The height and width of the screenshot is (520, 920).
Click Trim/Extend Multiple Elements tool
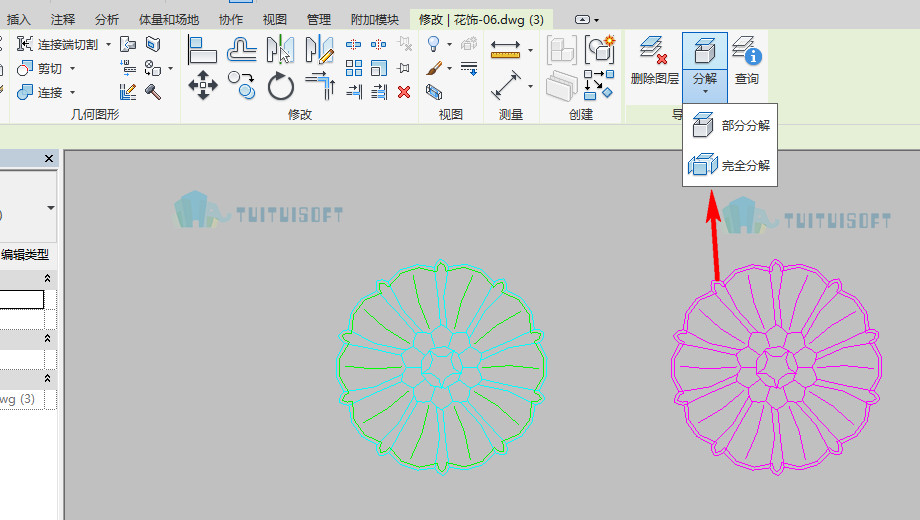click(x=379, y=92)
